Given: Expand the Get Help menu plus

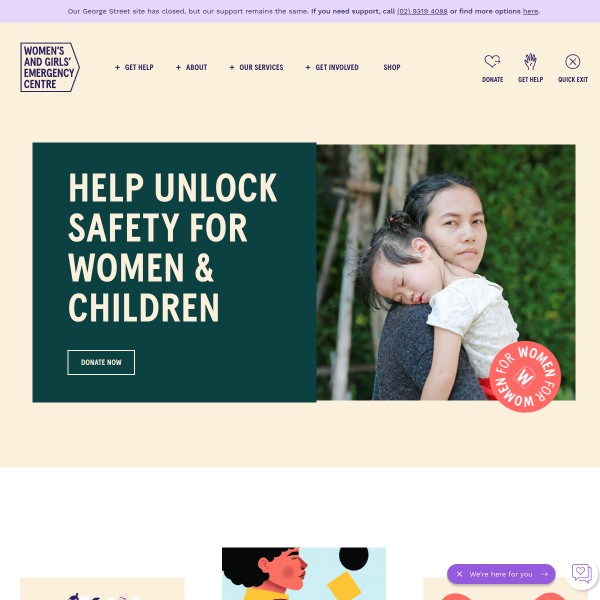Looking at the screenshot, I should [x=117, y=67].
